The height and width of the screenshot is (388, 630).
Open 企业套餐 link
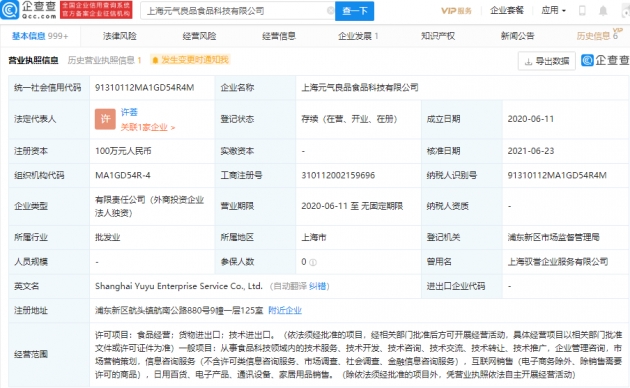tap(507, 10)
